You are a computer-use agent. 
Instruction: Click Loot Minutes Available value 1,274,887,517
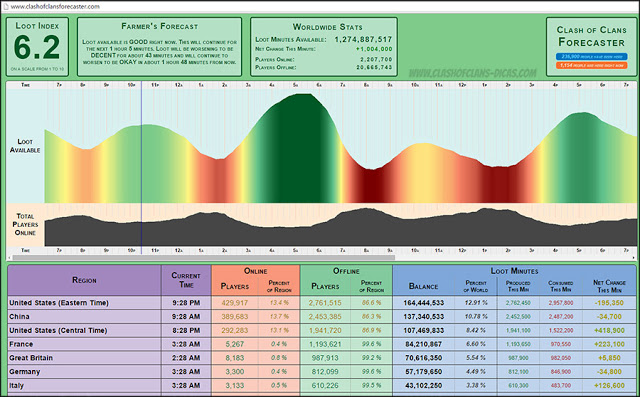[363, 40]
